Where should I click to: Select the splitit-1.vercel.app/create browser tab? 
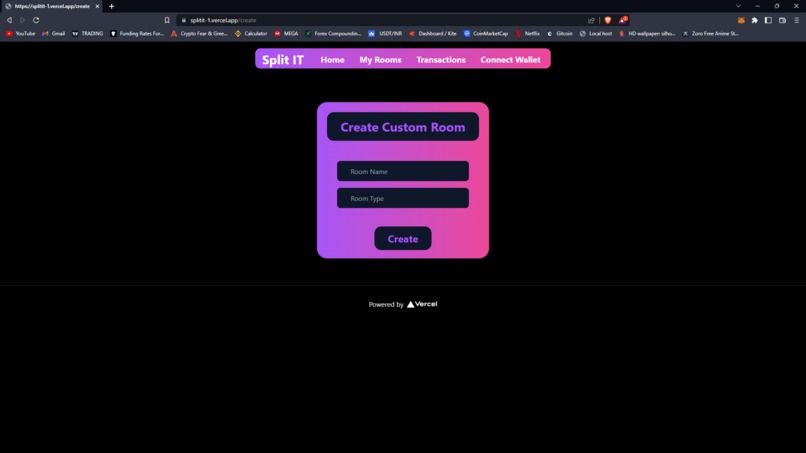(x=51, y=6)
